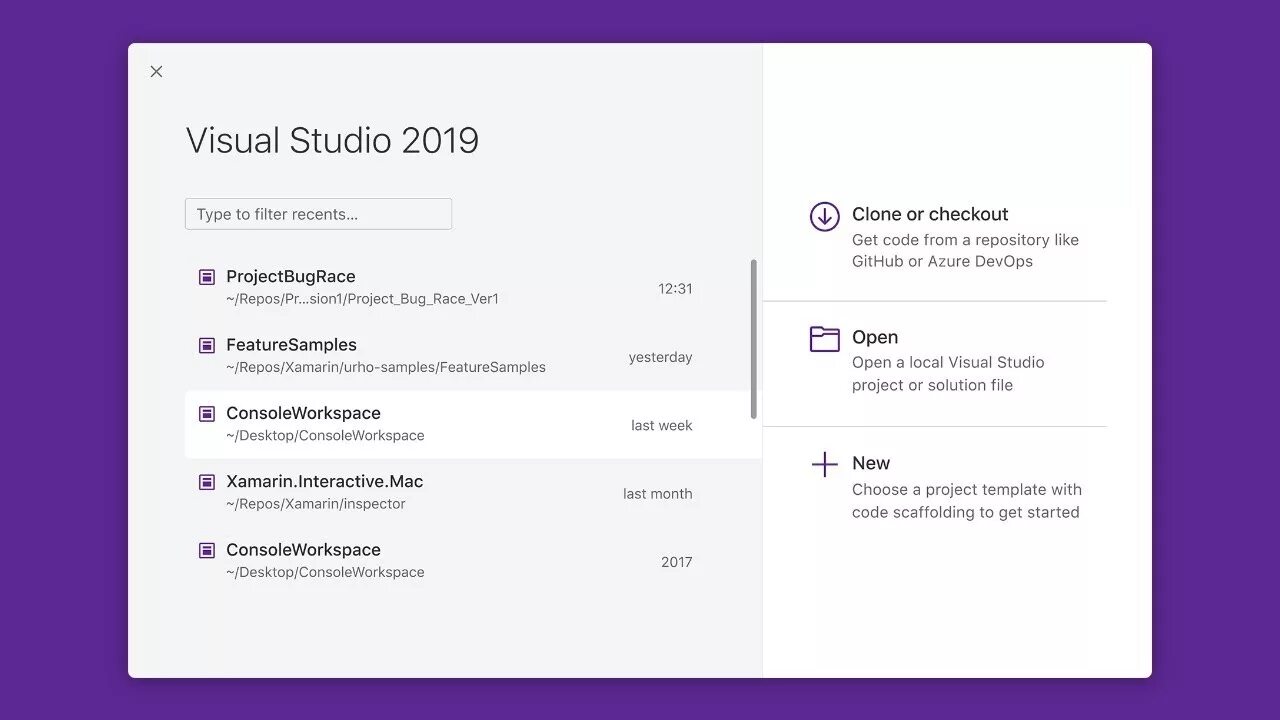Image resolution: width=1280 pixels, height=720 pixels.
Task: Click the FeatureSamples solution icon
Action: click(x=207, y=345)
